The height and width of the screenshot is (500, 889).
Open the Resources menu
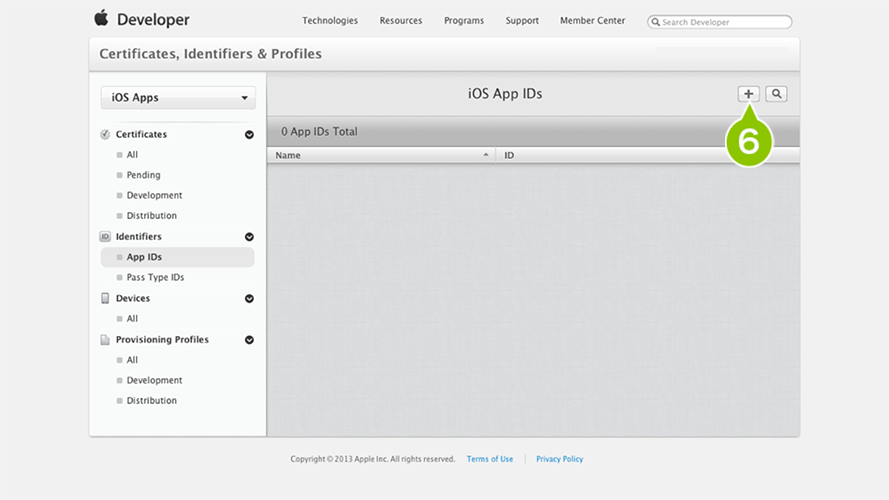coord(401,20)
